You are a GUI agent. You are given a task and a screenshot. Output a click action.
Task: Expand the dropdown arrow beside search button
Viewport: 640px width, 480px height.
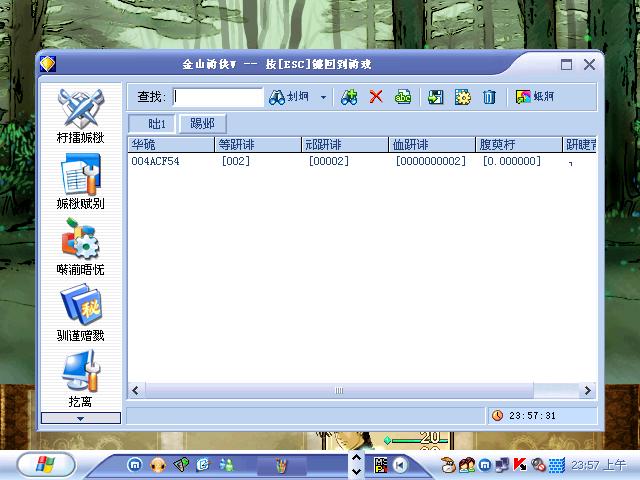point(323,98)
